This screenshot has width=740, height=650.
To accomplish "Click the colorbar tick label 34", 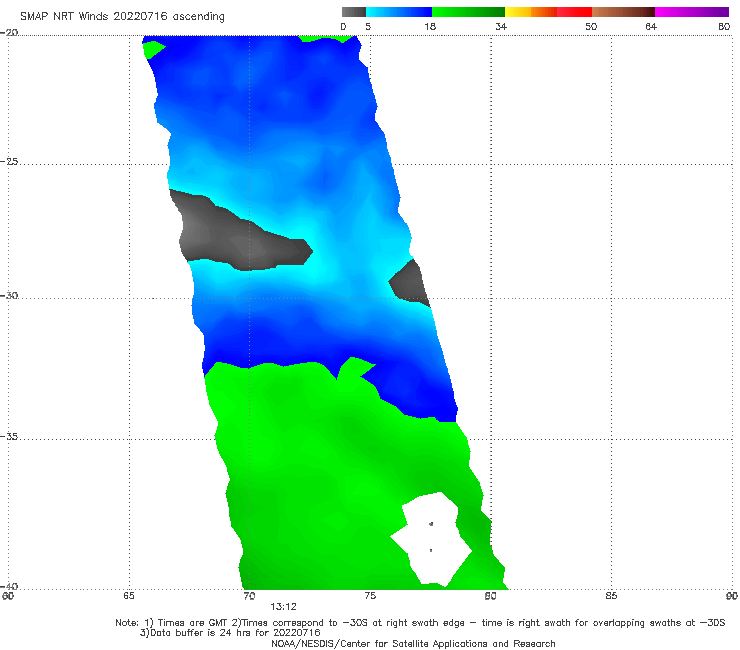I will [x=501, y=27].
